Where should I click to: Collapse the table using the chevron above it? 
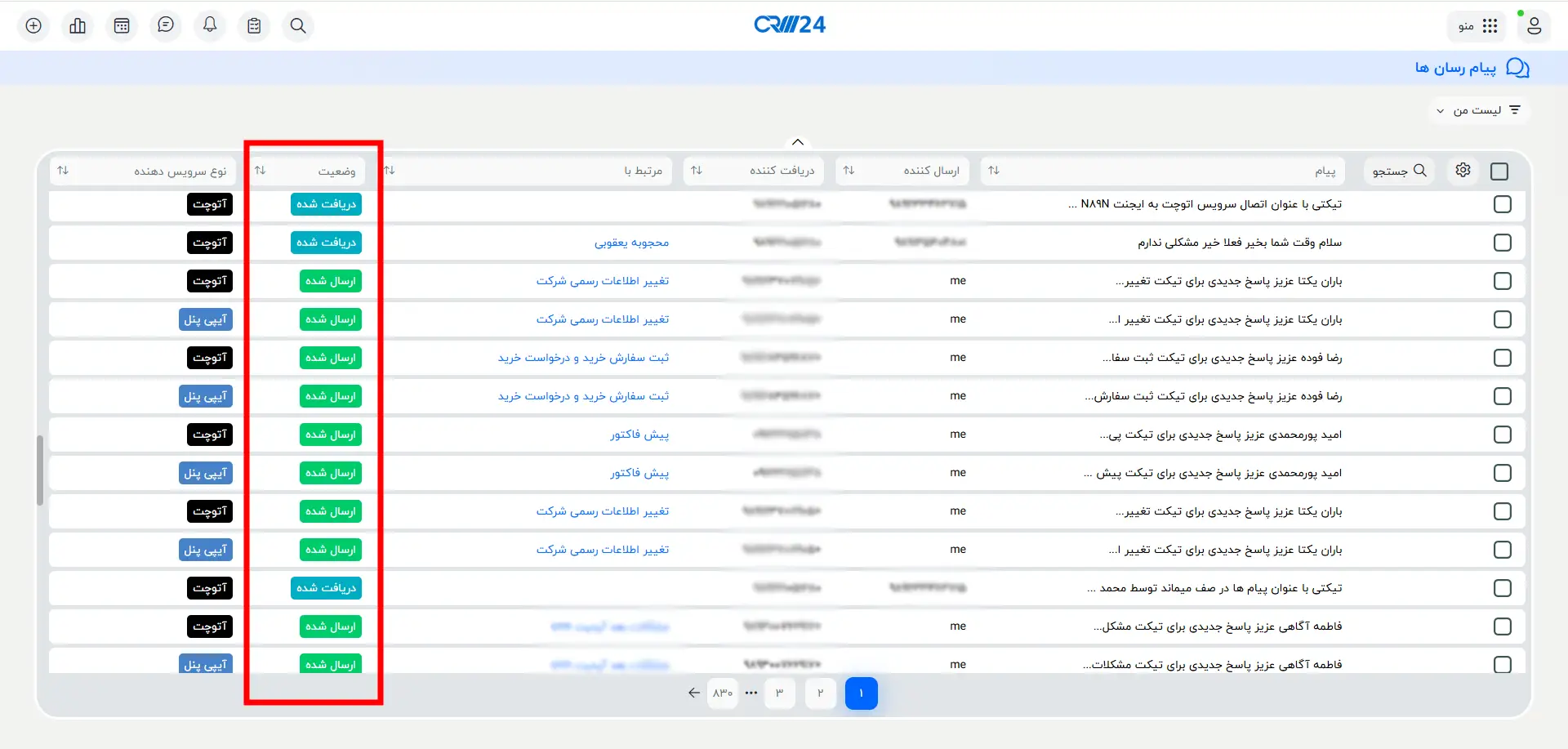click(x=797, y=141)
